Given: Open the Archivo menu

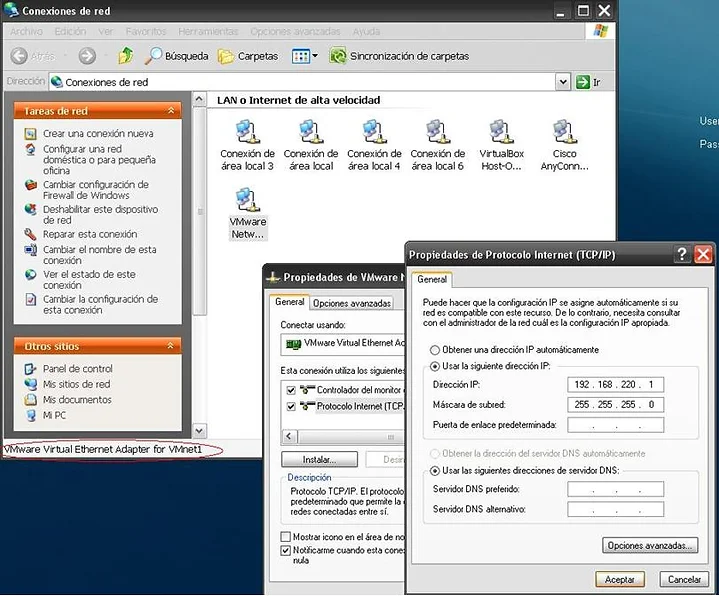Looking at the screenshot, I should [26, 31].
